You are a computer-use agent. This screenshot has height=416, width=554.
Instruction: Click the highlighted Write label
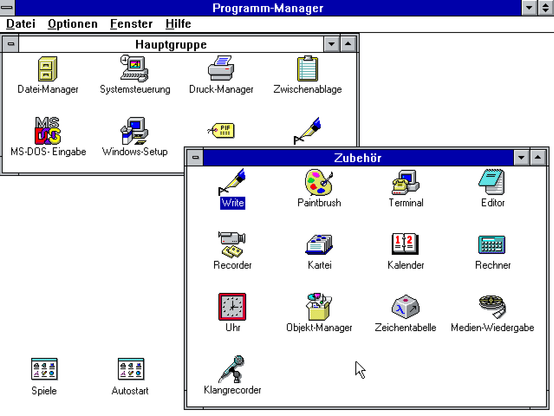click(x=232, y=203)
